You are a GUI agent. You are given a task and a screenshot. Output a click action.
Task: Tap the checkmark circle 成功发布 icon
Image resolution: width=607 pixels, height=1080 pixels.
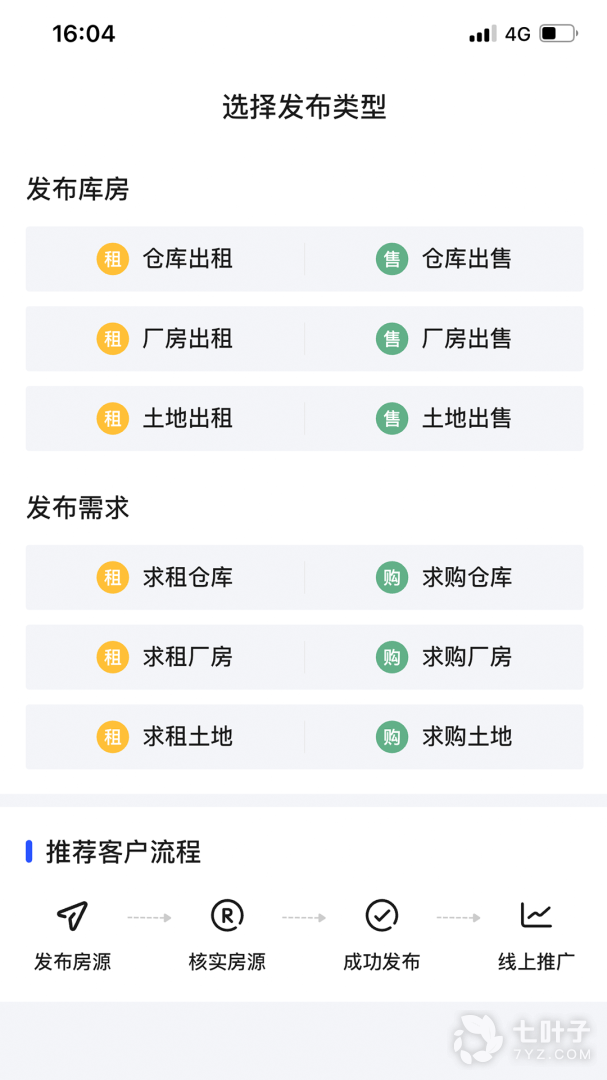click(381, 914)
